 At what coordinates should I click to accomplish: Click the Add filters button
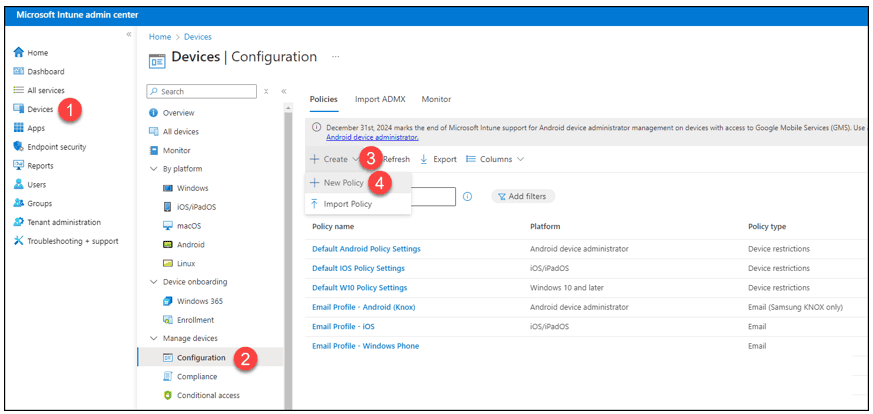[523, 196]
